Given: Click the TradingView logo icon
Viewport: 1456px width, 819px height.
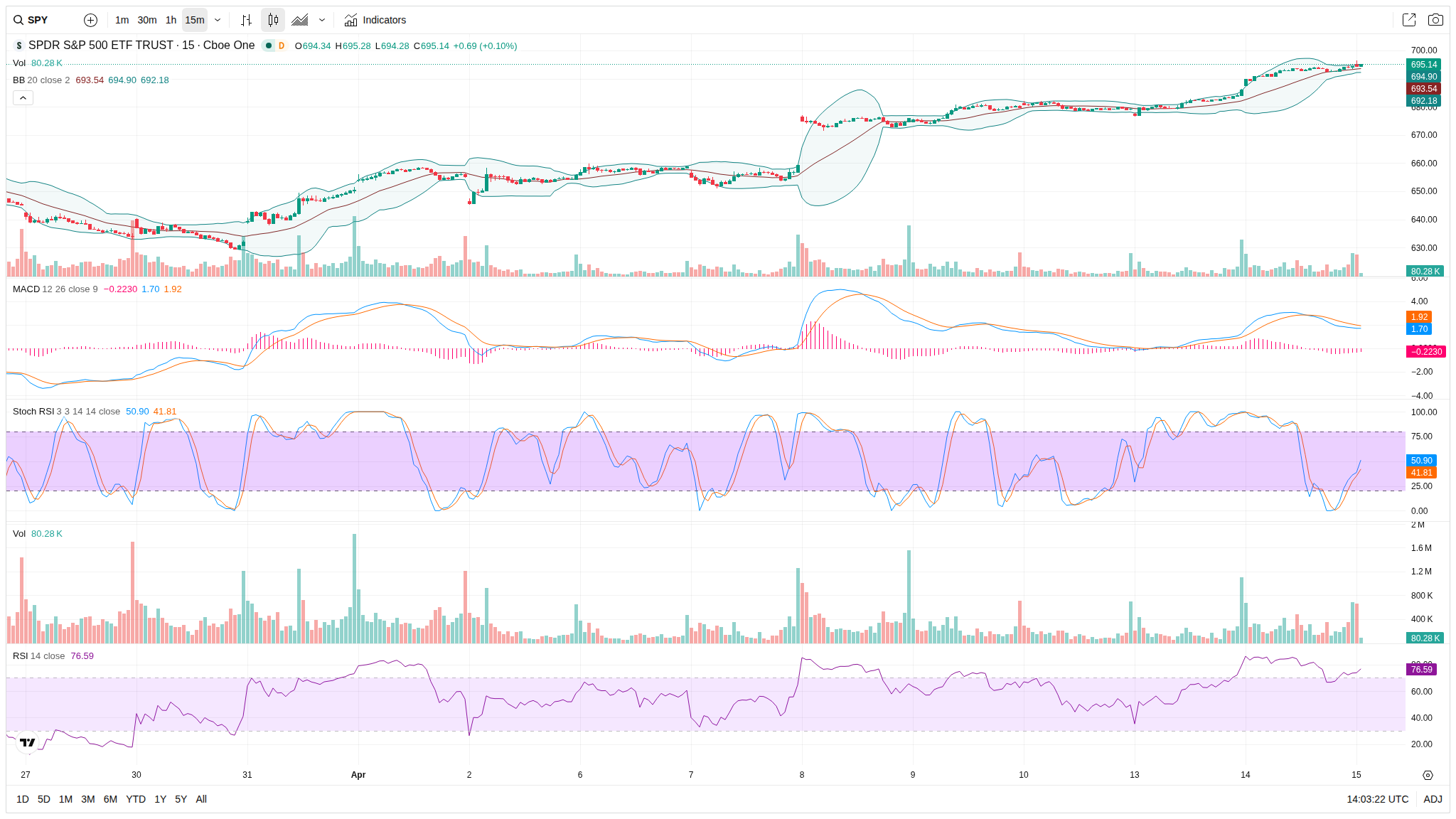Looking at the screenshot, I should point(27,742).
